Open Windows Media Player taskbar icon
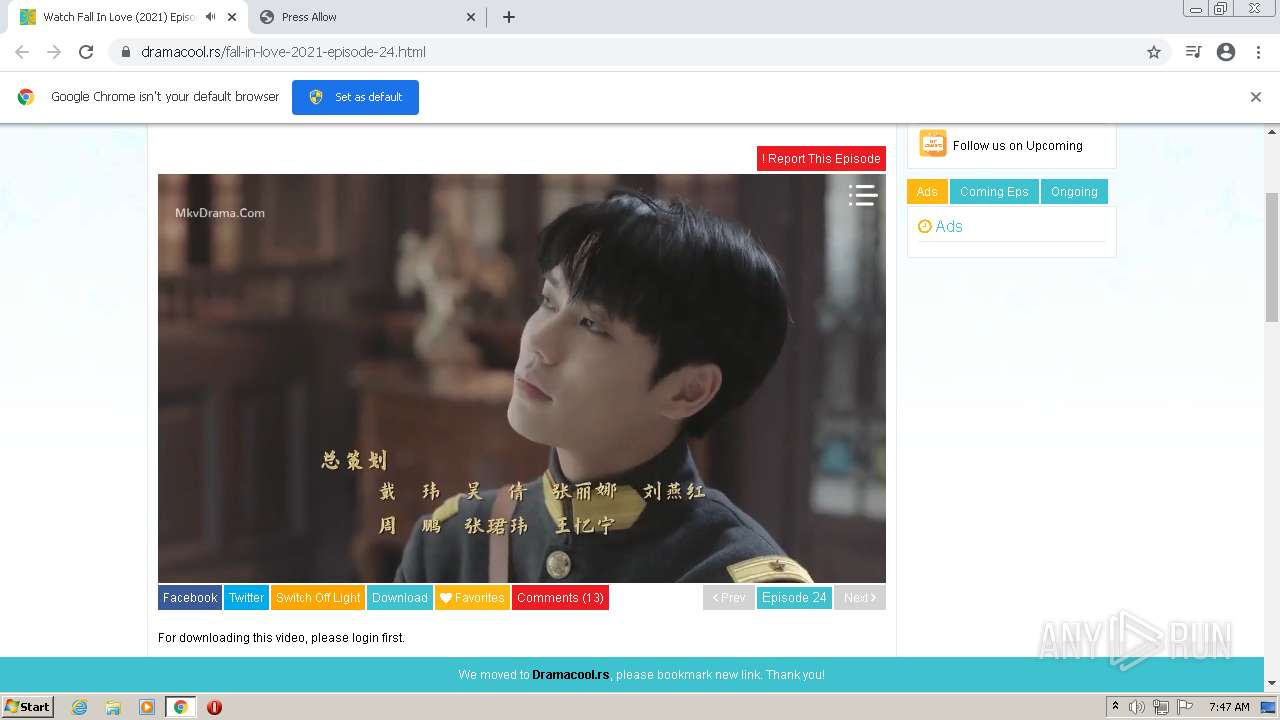Viewport: 1280px width, 720px height. click(x=147, y=707)
